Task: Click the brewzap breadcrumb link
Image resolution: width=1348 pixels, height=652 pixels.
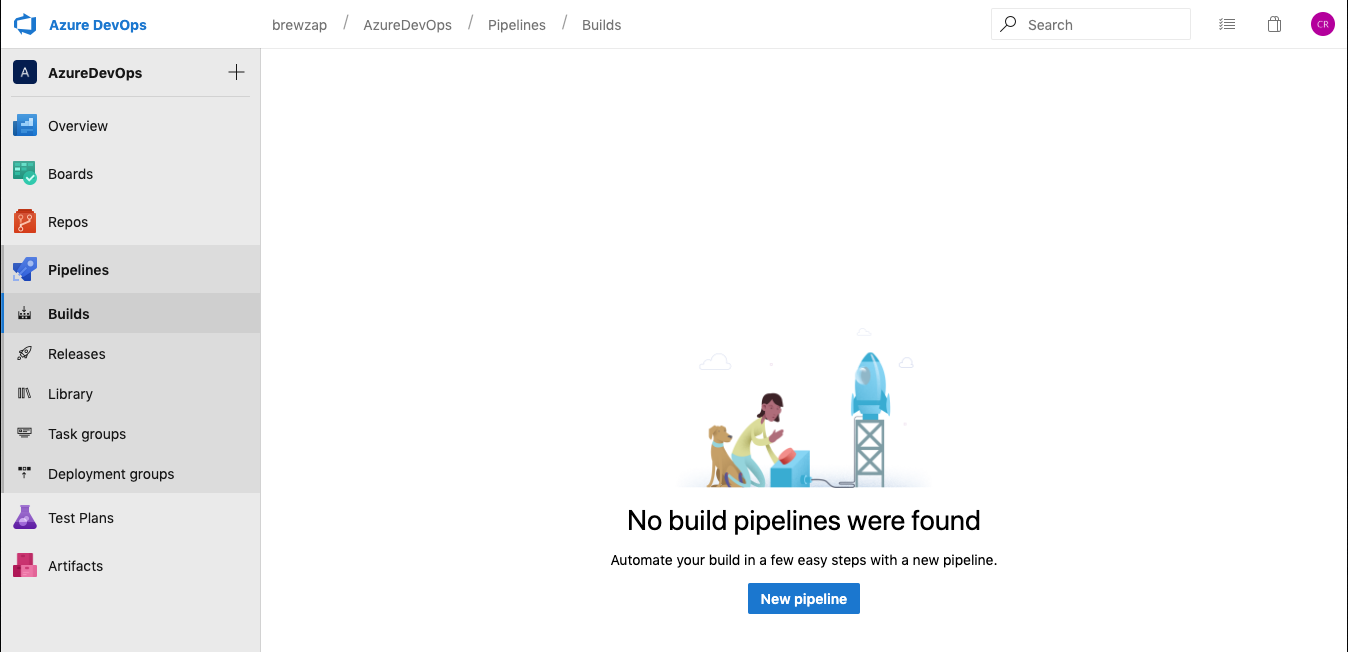Action: click(x=299, y=25)
